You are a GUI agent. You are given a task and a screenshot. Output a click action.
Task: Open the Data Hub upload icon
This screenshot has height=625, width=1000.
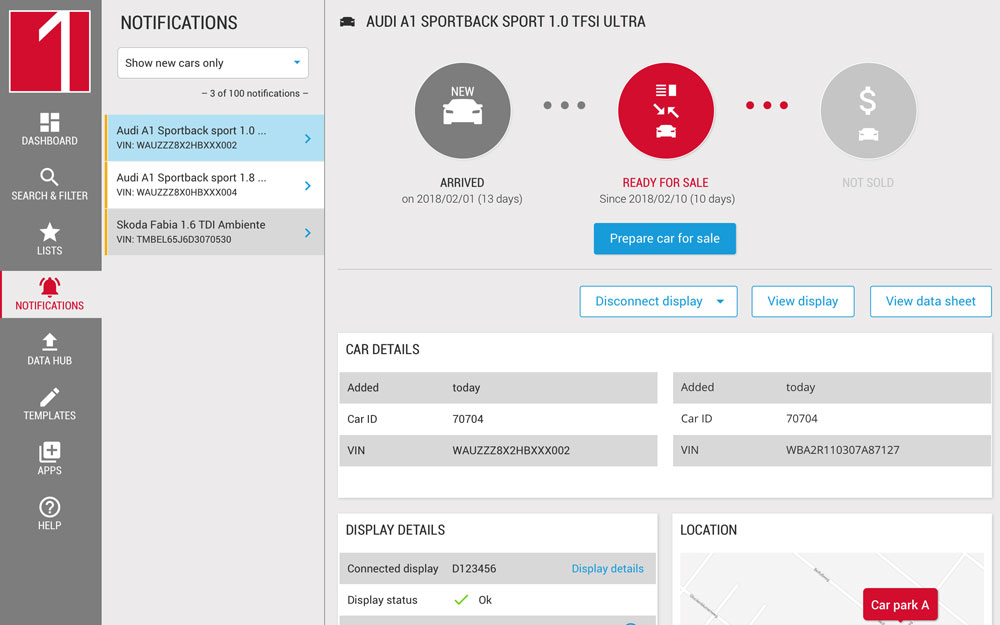pyautogui.click(x=49, y=342)
